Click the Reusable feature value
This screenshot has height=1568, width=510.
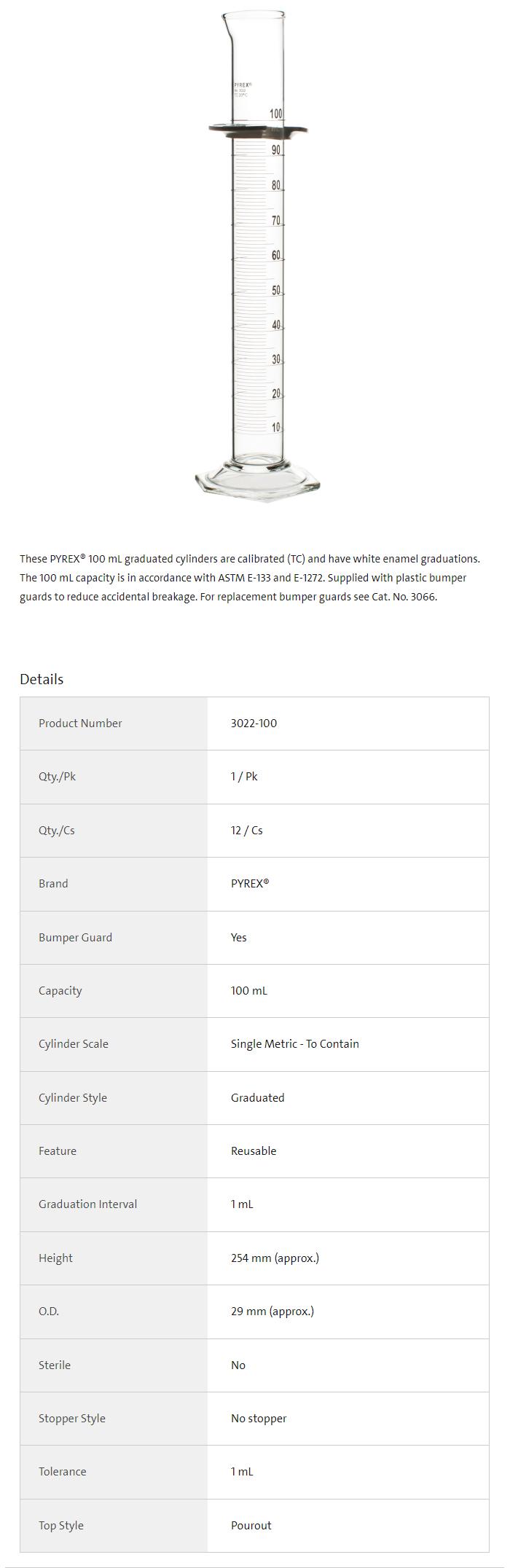(x=253, y=1150)
